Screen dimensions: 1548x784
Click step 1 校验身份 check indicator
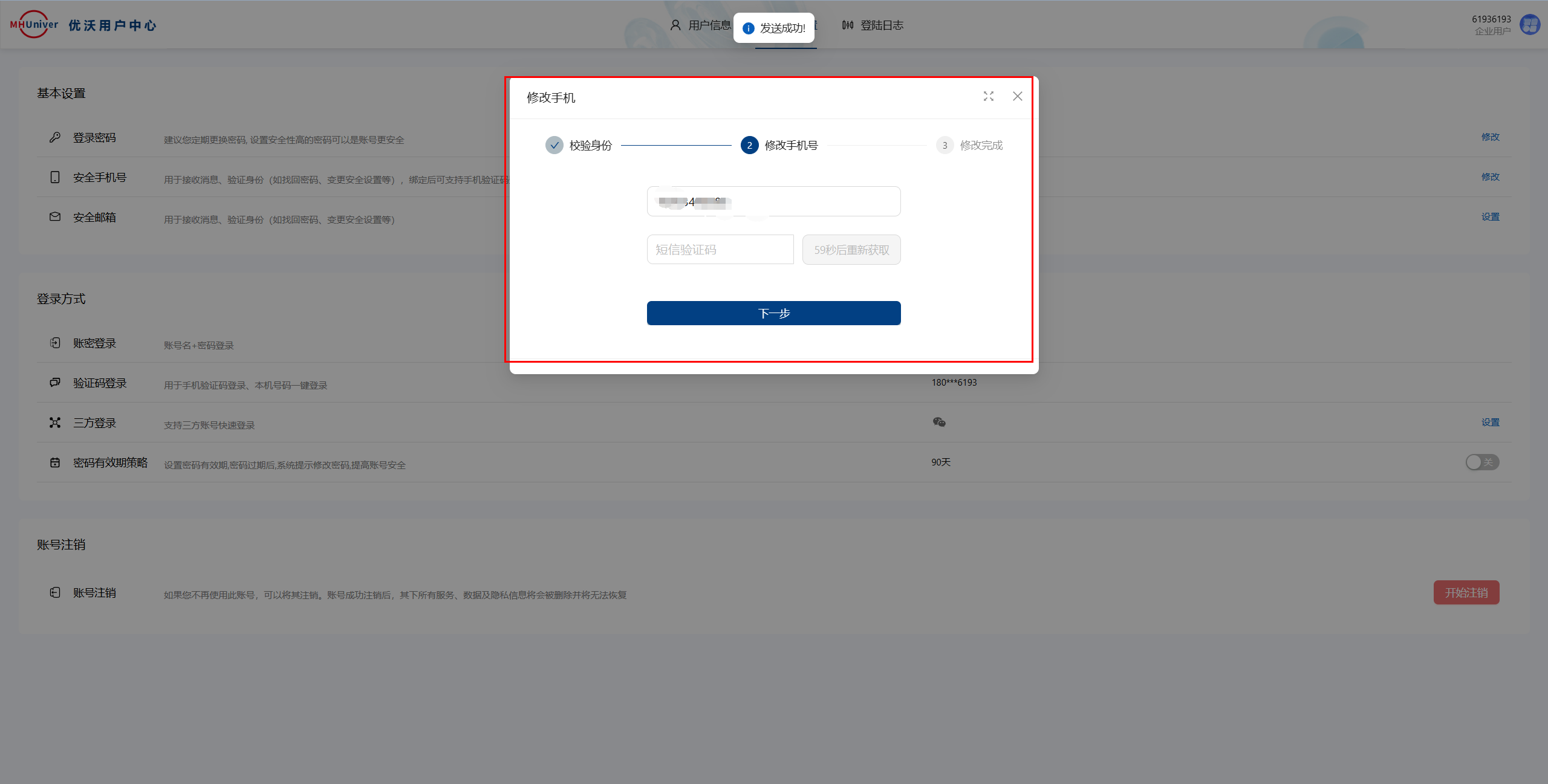coord(554,145)
